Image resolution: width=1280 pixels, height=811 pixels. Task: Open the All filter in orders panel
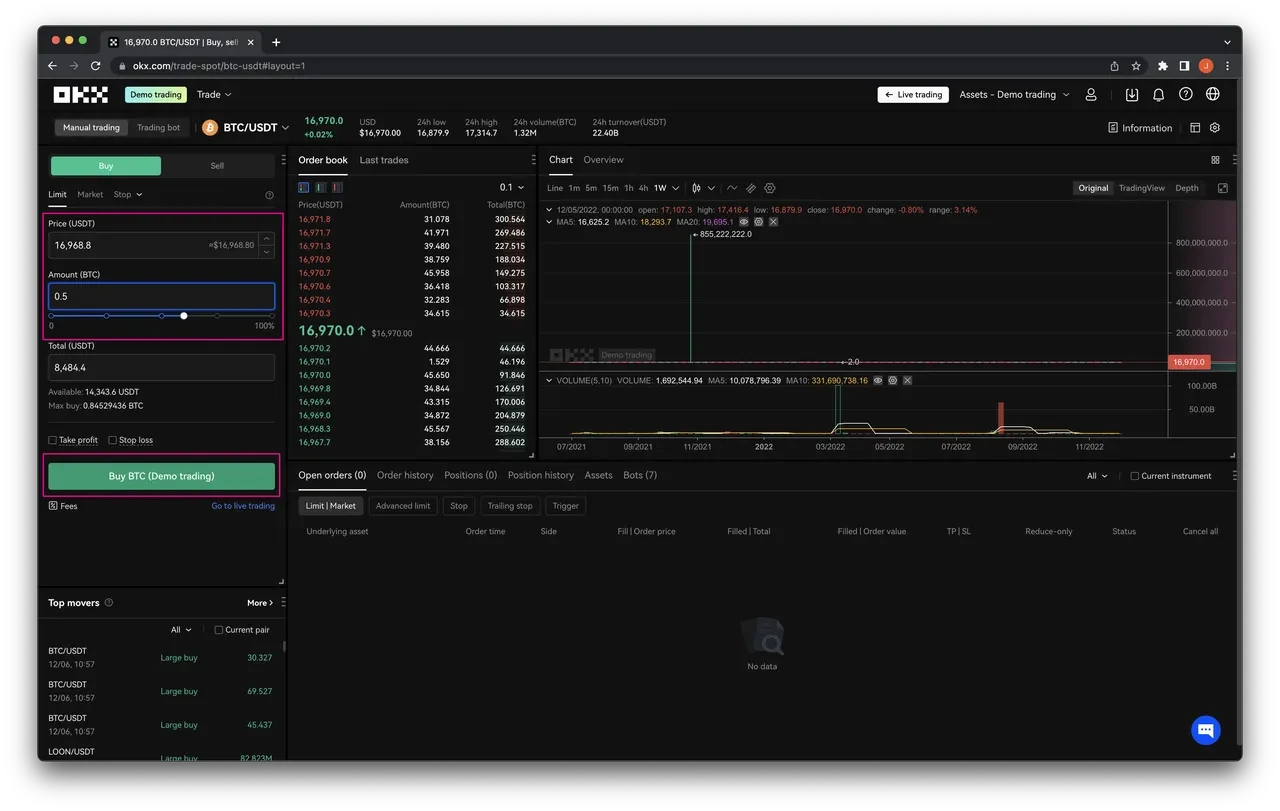pos(1097,476)
